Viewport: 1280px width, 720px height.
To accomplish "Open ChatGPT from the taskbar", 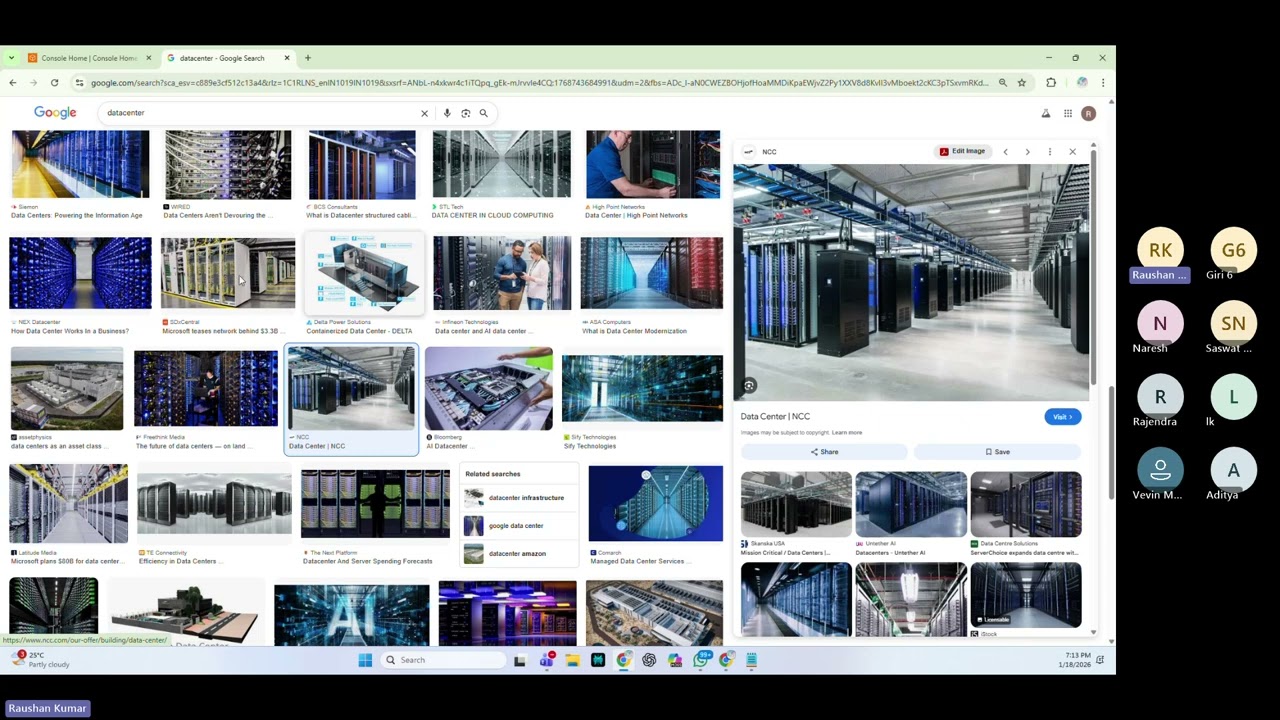I will (x=649, y=660).
